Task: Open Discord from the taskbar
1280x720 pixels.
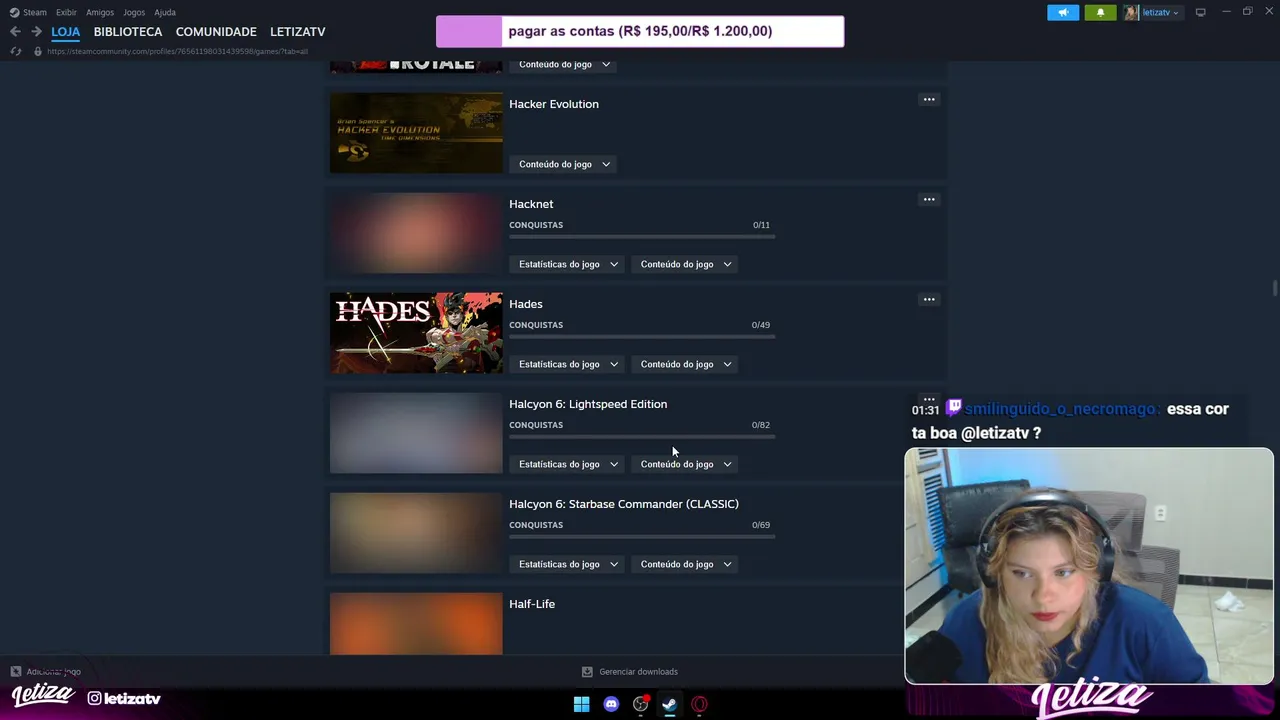Action: click(611, 704)
